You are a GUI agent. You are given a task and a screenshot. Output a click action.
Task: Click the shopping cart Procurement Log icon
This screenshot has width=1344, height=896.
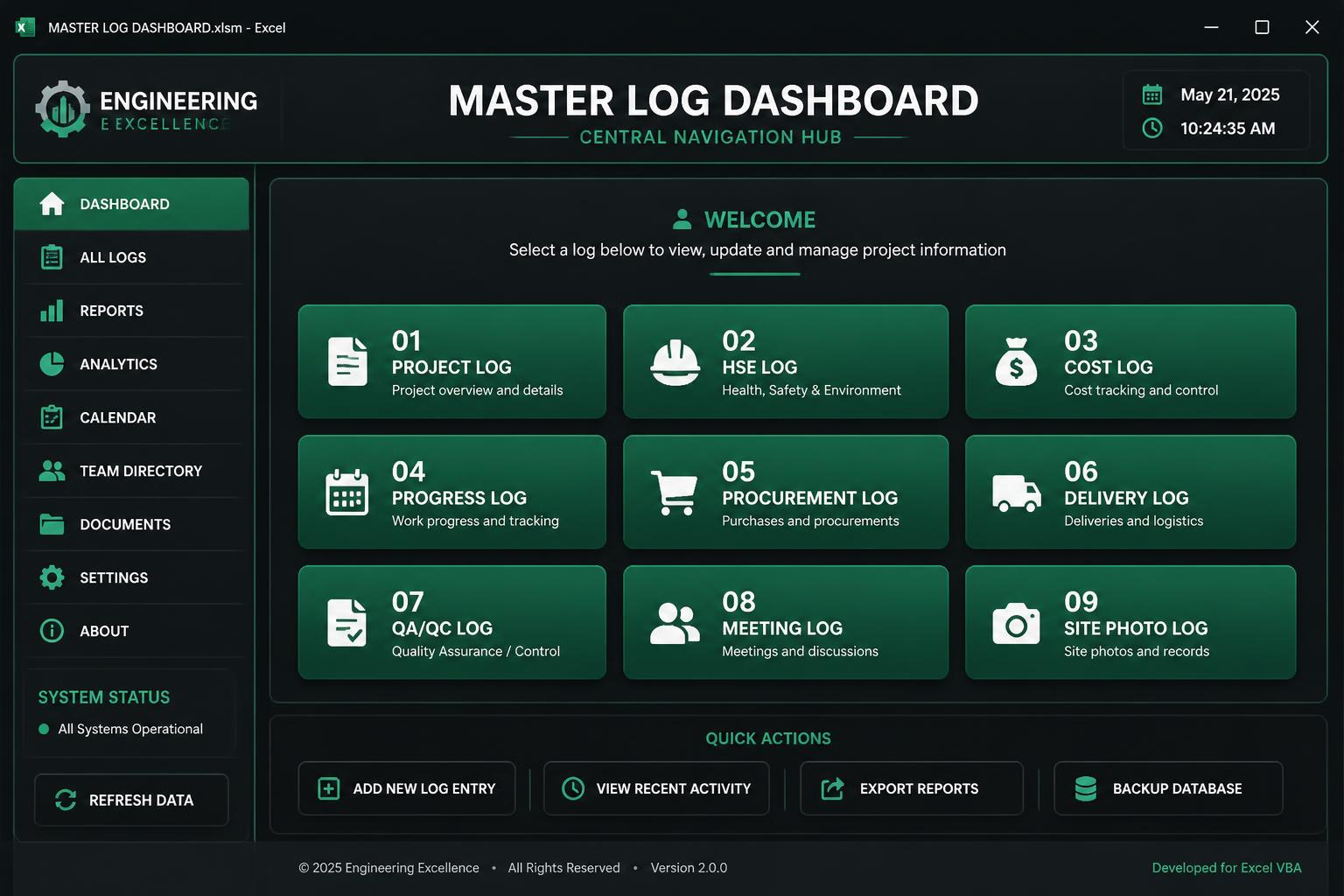click(x=674, y=493)
